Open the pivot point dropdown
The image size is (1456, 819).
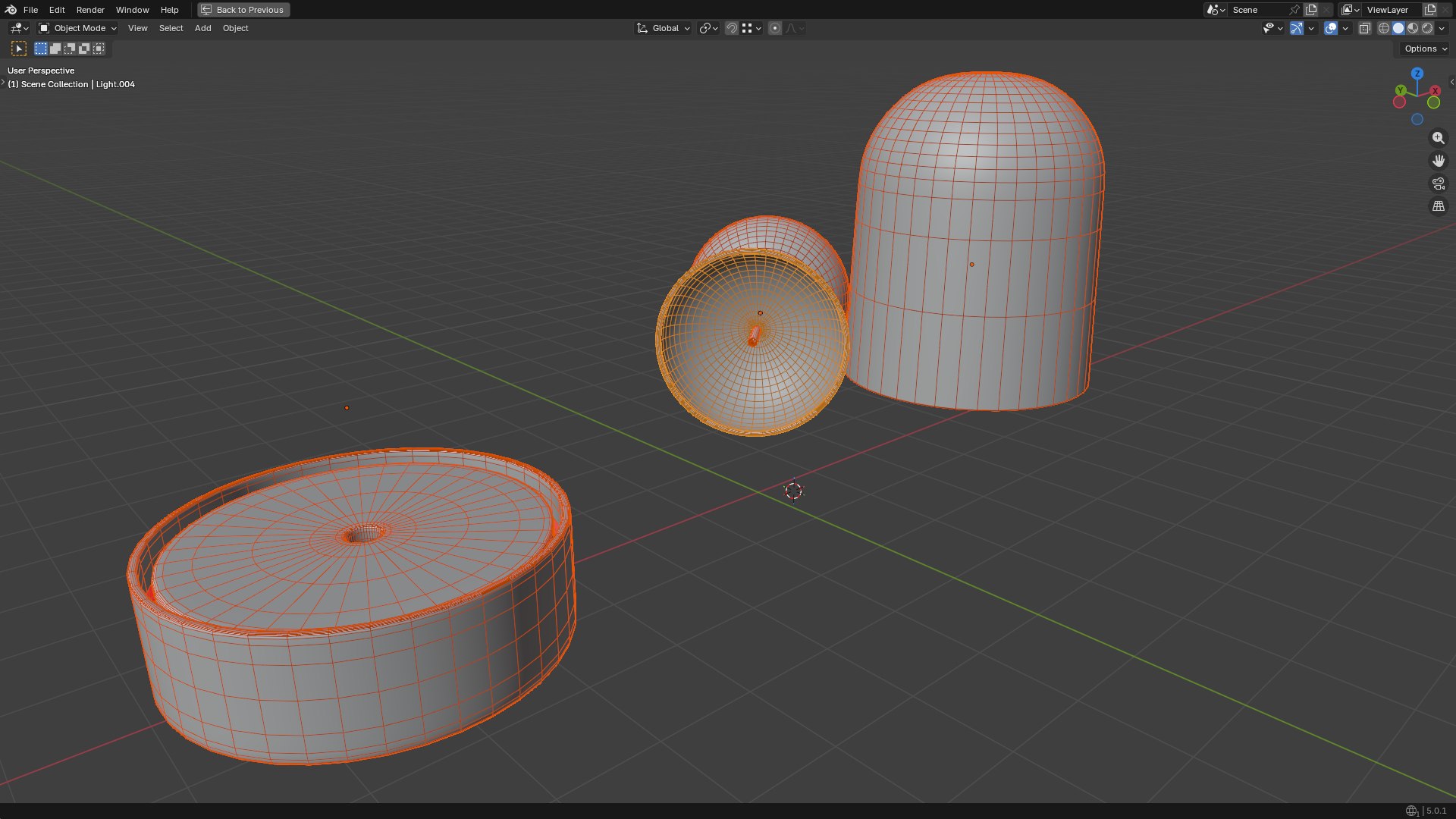(x=708, y=28)
